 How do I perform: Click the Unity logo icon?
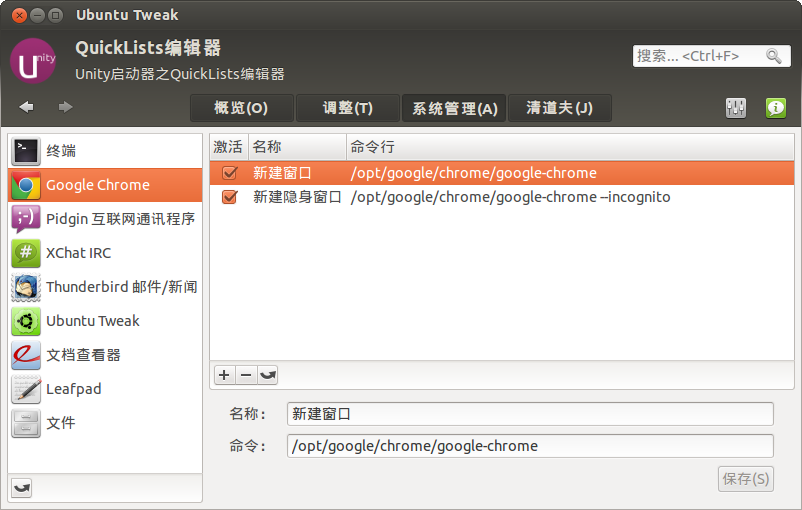pos(33,61)
